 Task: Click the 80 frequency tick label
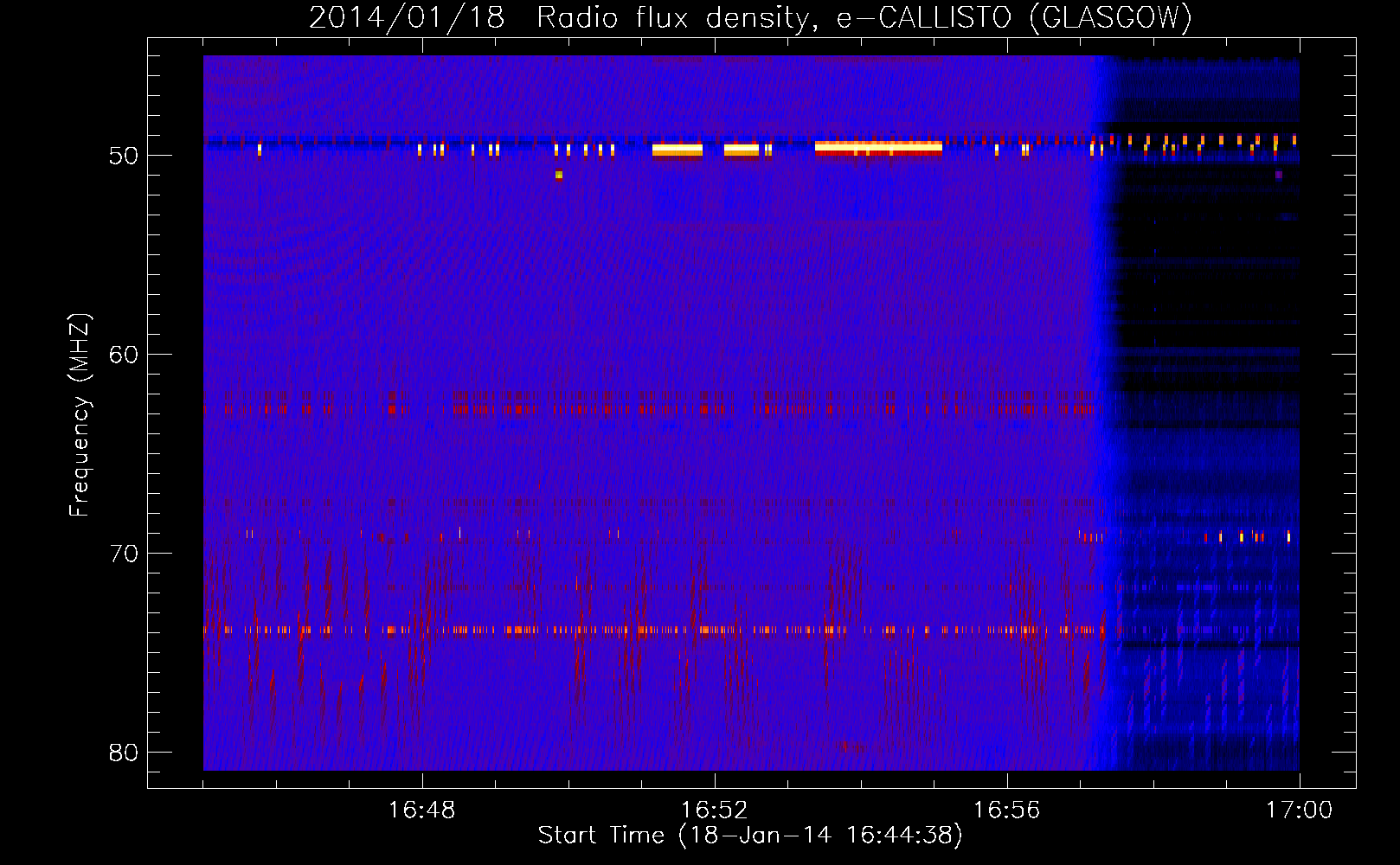click(x=124, y=753)
